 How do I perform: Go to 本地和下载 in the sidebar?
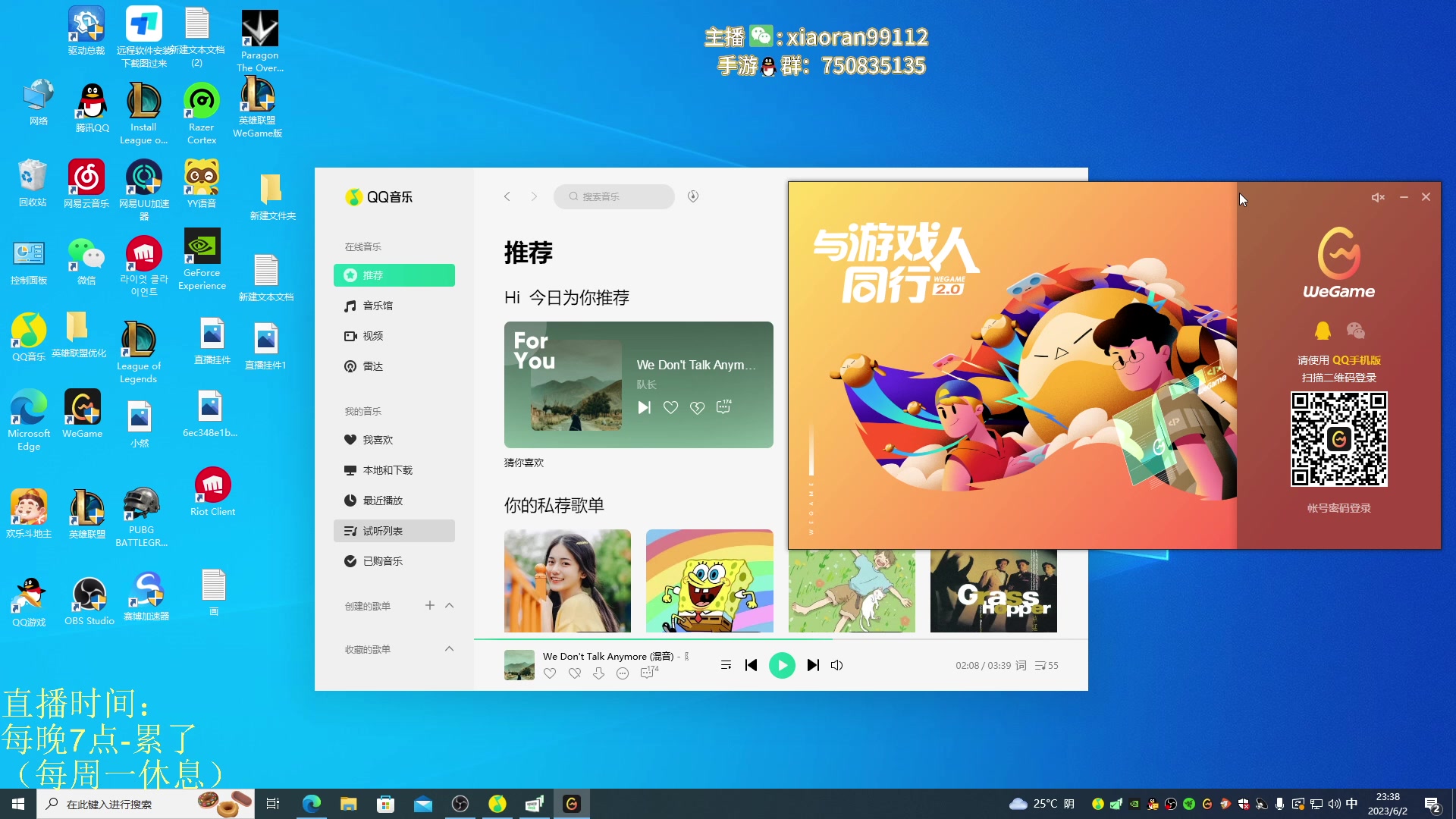point(394,470)
